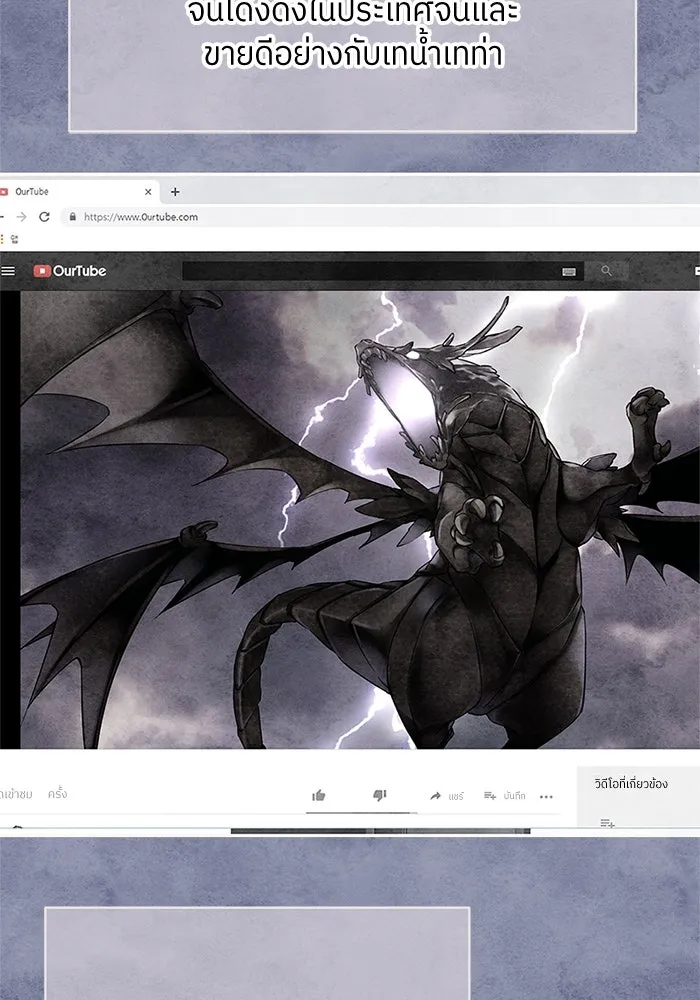
Task: View site info via padlock icon
Action: tap(72, 217)
